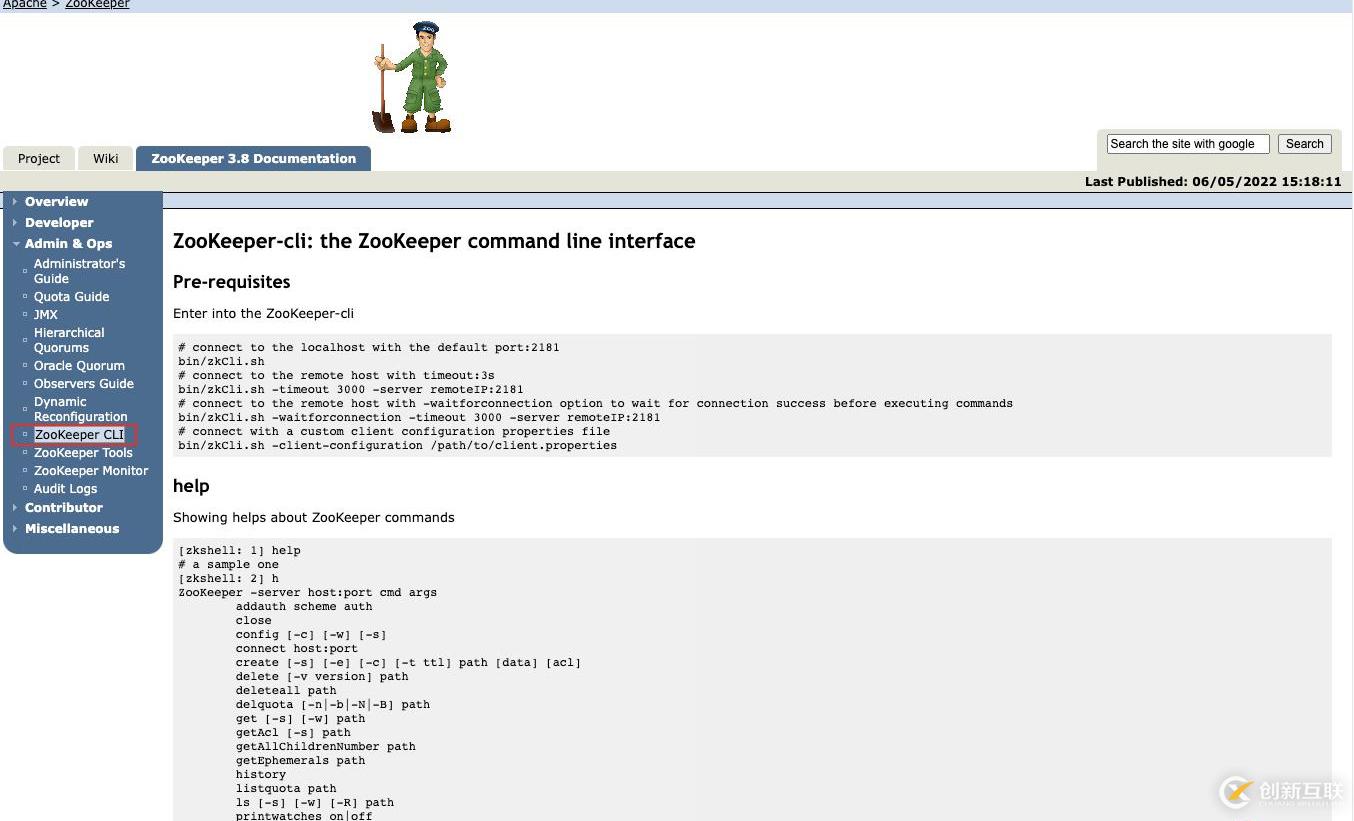This screenshot has width=1354, height=821.
Task: Click the Search button
Action: coord(1304,144)
